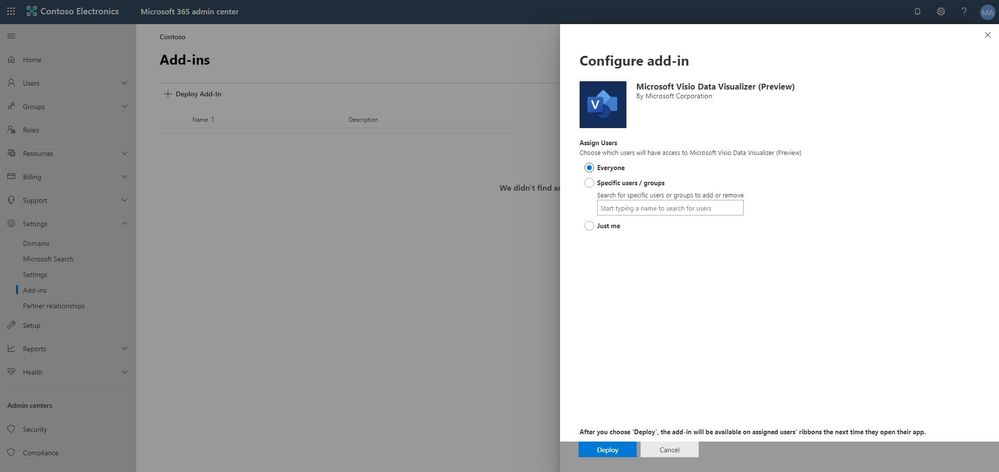The height and width of the screenshot is (472, 999).
Task: Open the notifications bell icon
Action: tap(917, 11)
